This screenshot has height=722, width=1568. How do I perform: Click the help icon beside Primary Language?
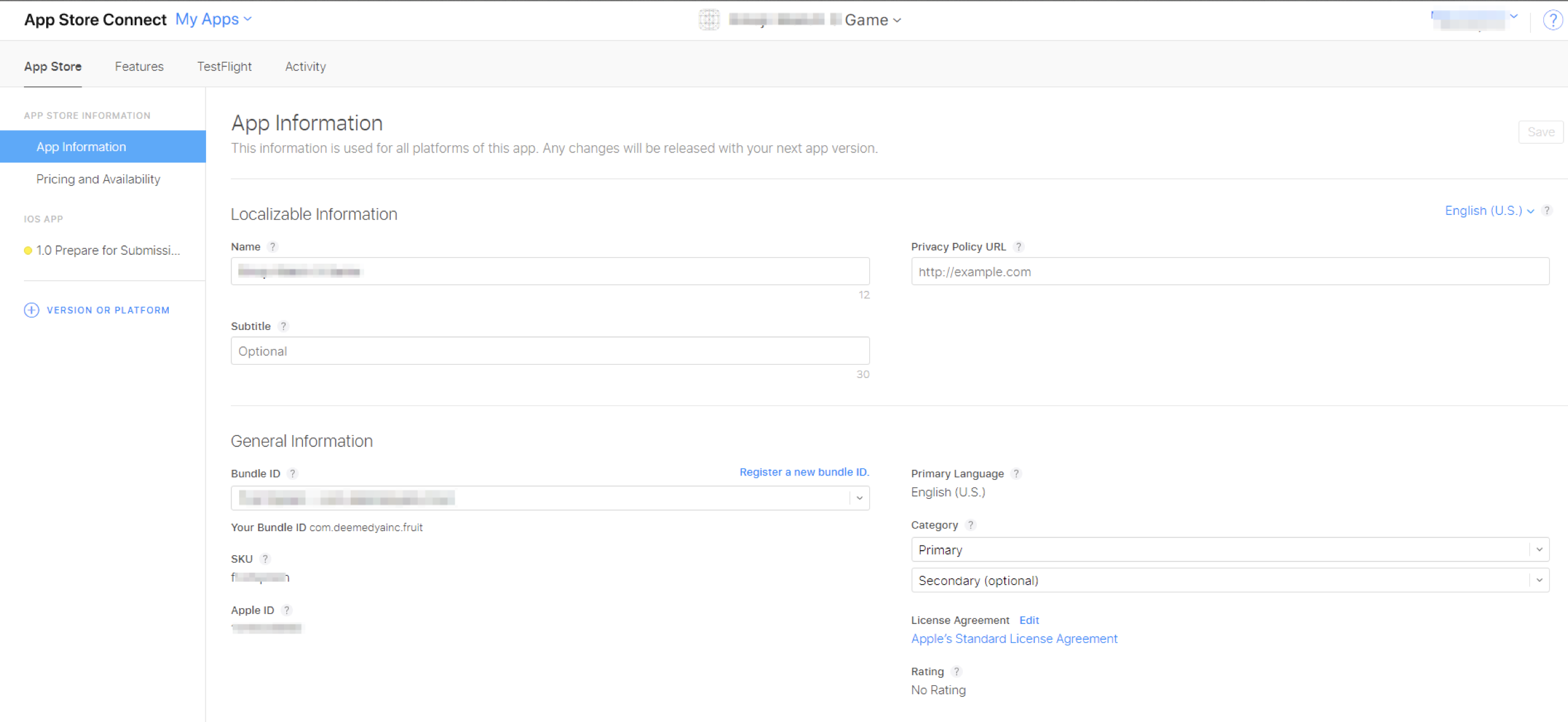(x=1016, y=473)
